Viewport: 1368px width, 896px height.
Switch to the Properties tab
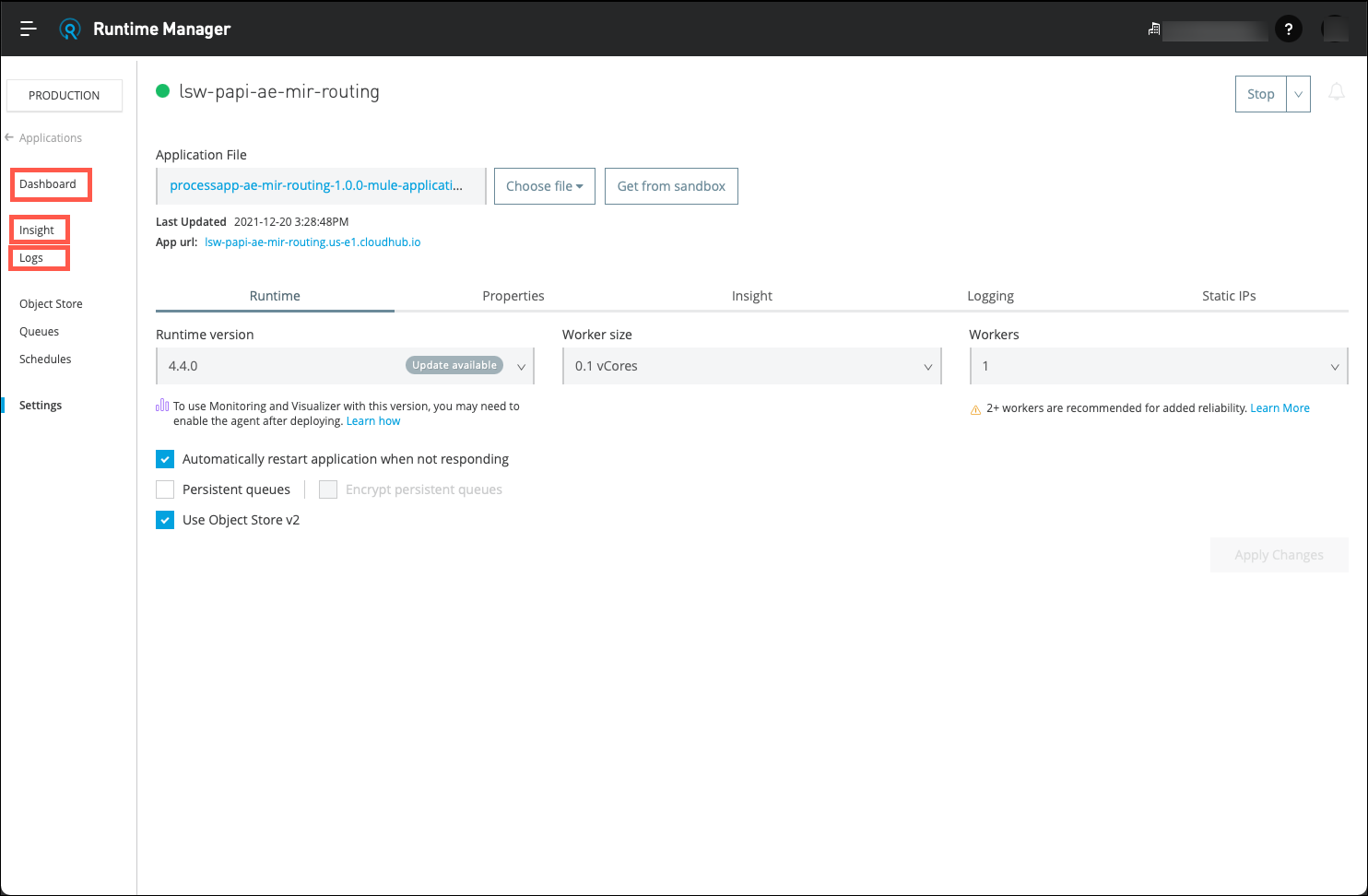[513, 296]
